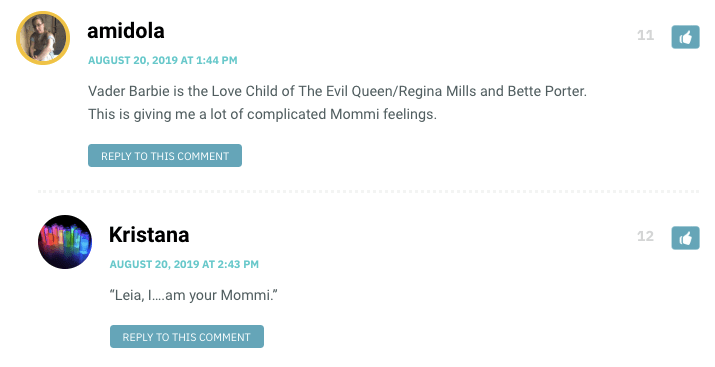Click the 'Leia, I....am your Mommi.' text
The height and width of the screenshot is (367, 715).
(194, 295)
